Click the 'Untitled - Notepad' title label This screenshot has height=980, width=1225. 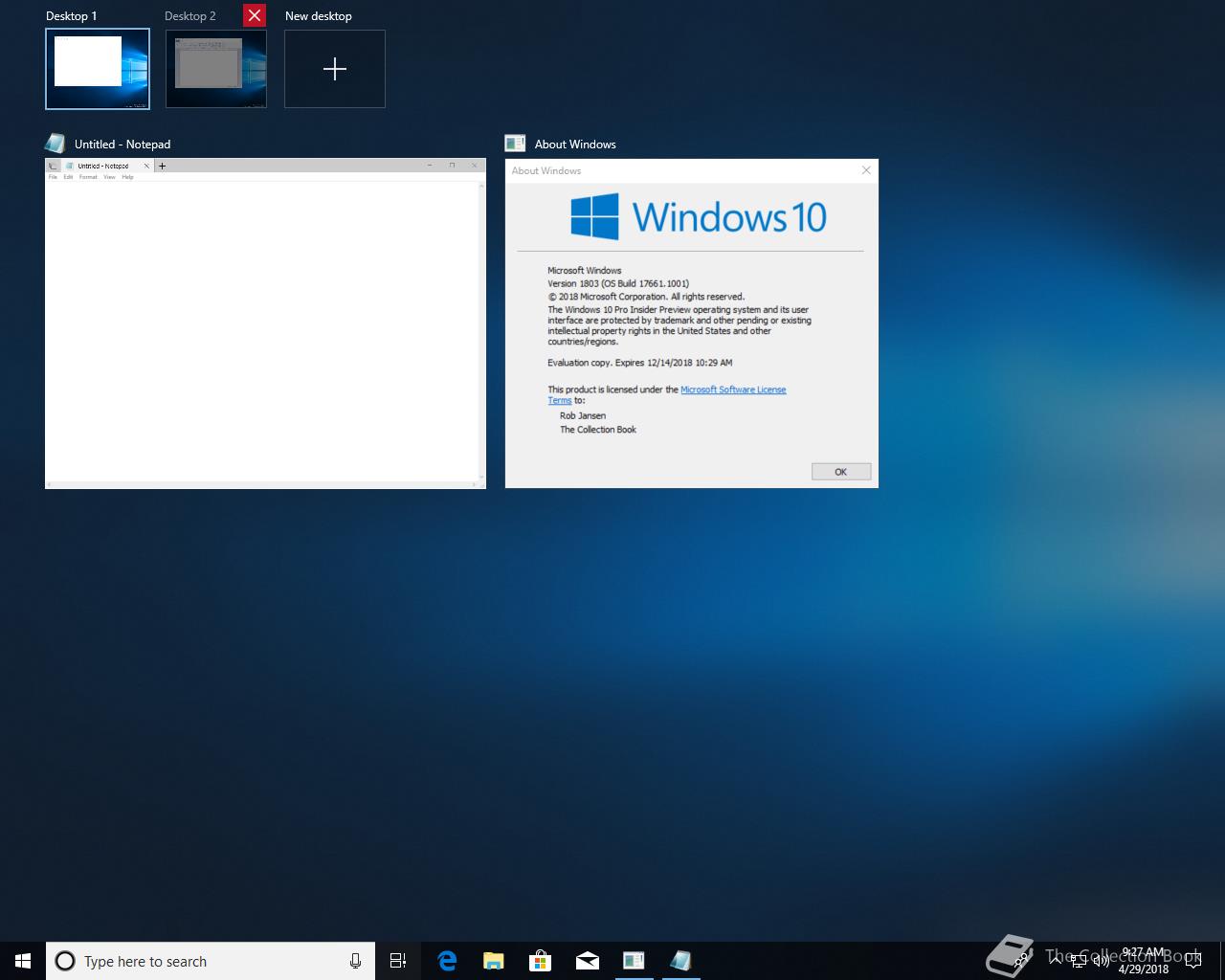click(x=122, y=145)
